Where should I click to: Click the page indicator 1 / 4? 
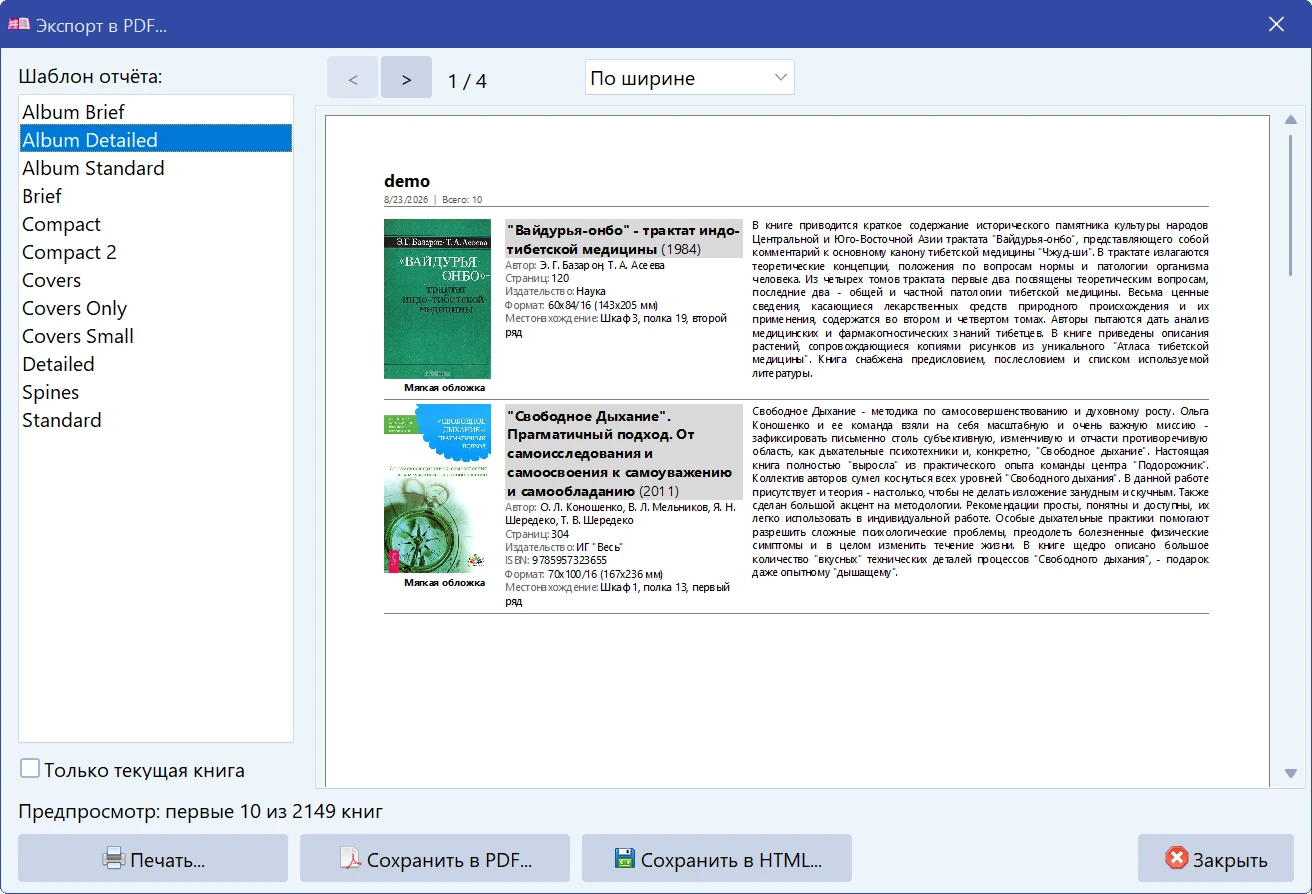[467, 81]
